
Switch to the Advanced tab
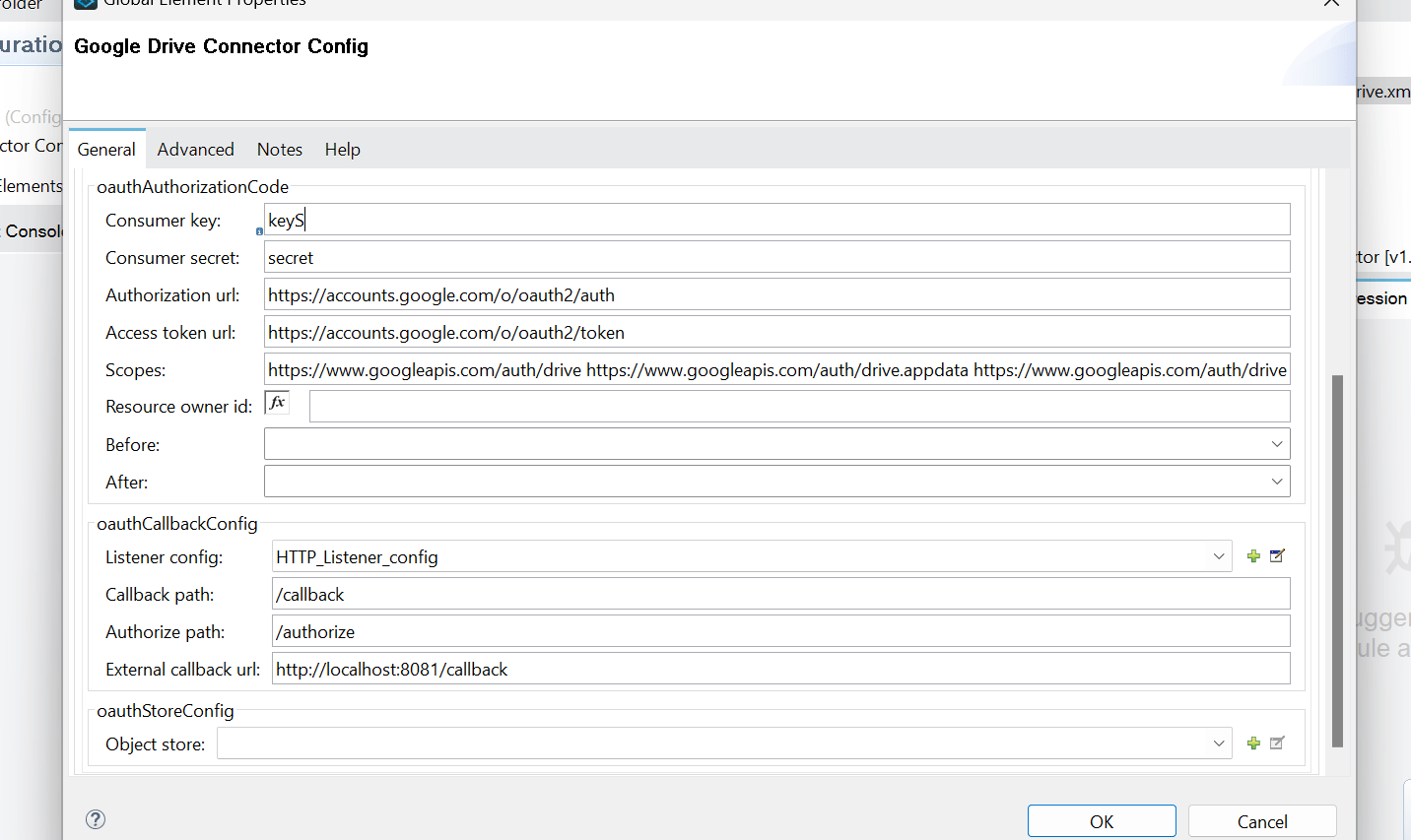pyautogui.click(x=195, y=150)
